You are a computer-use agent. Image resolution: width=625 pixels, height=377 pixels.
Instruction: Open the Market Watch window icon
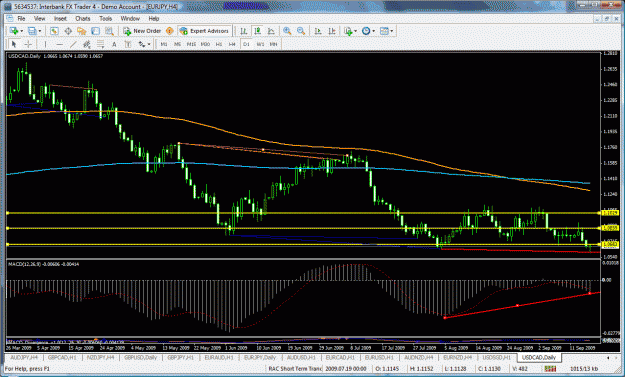54,31
